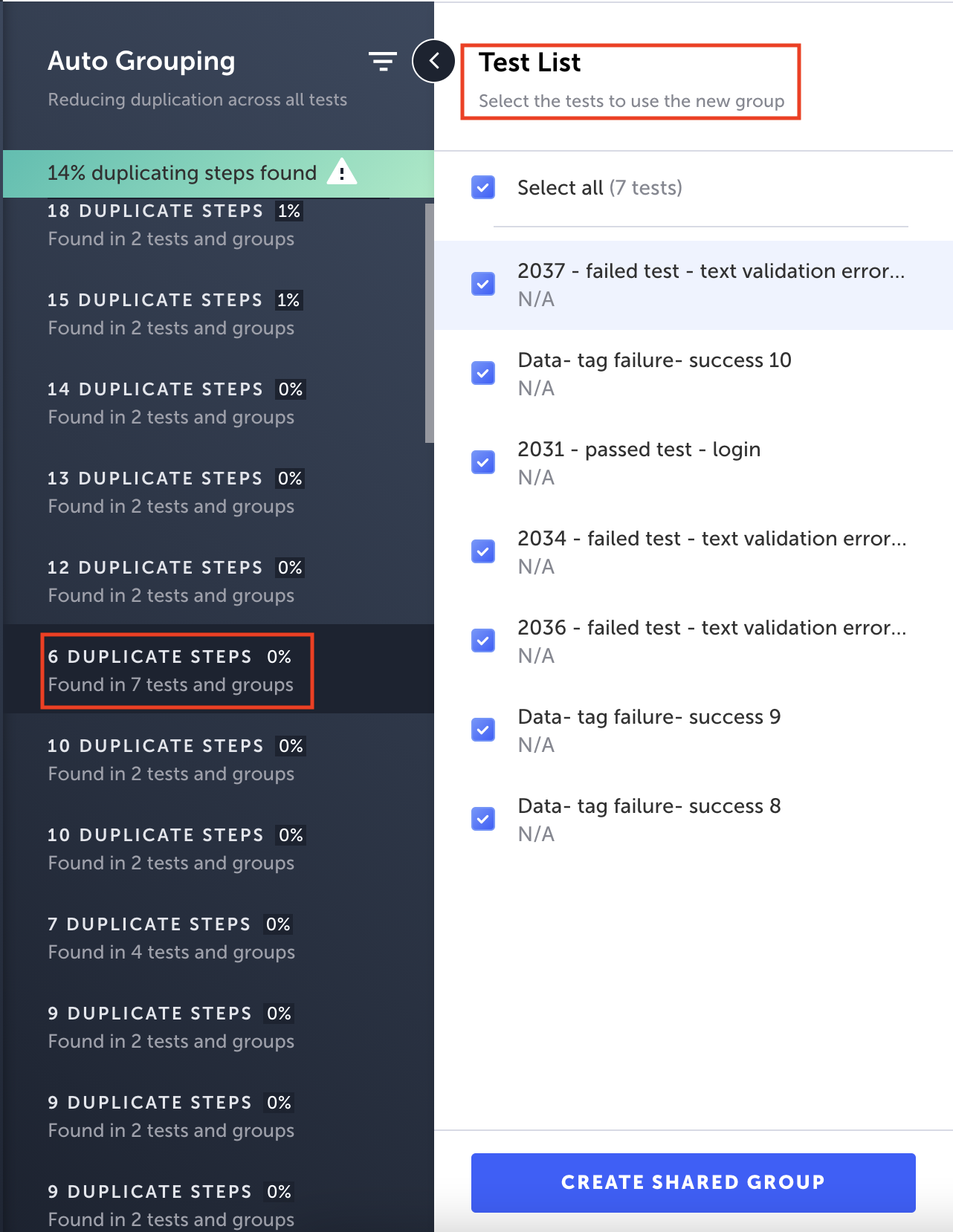The width and height of the screenshot is (953, 1232).
Task: Select the 18 Duplicate Steps group
Action: 171,225
